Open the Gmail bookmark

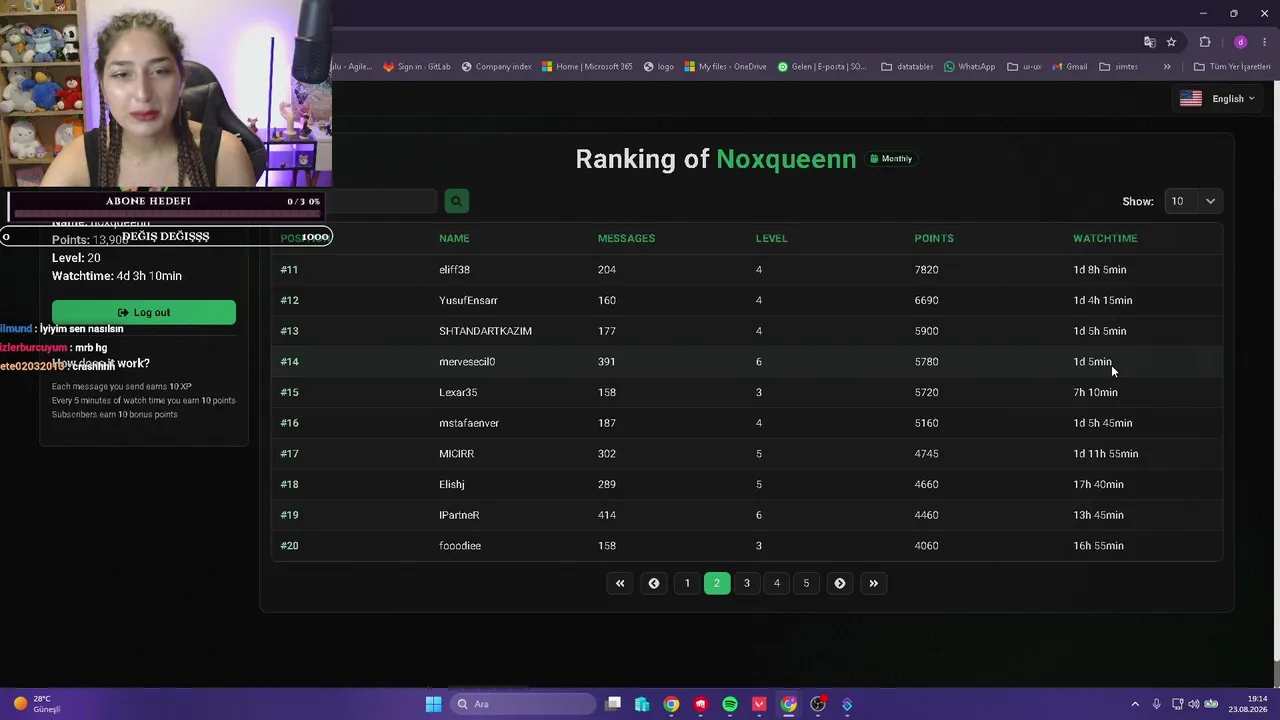1069,67
